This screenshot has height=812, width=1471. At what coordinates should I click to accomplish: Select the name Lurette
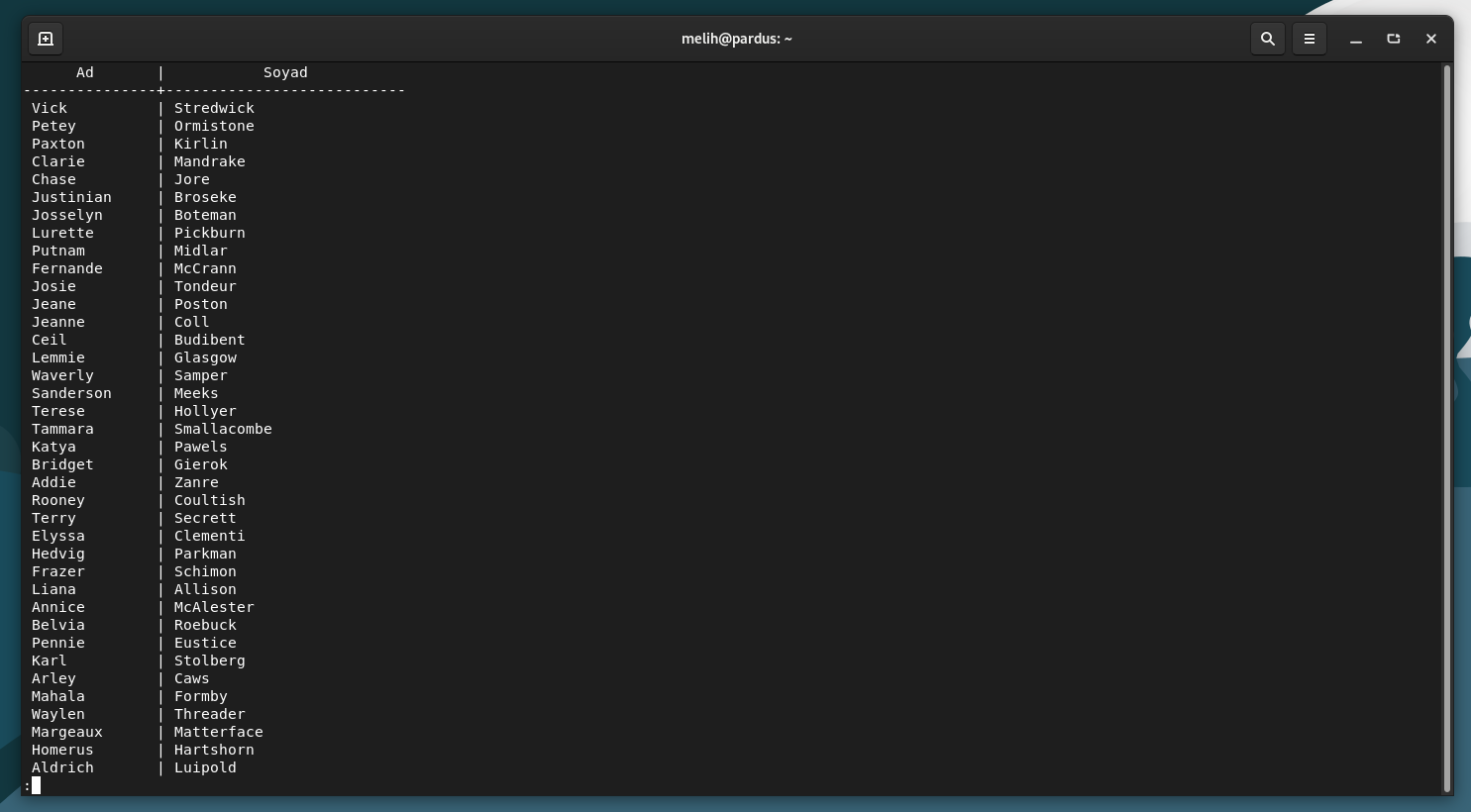[x=62, y=233]
